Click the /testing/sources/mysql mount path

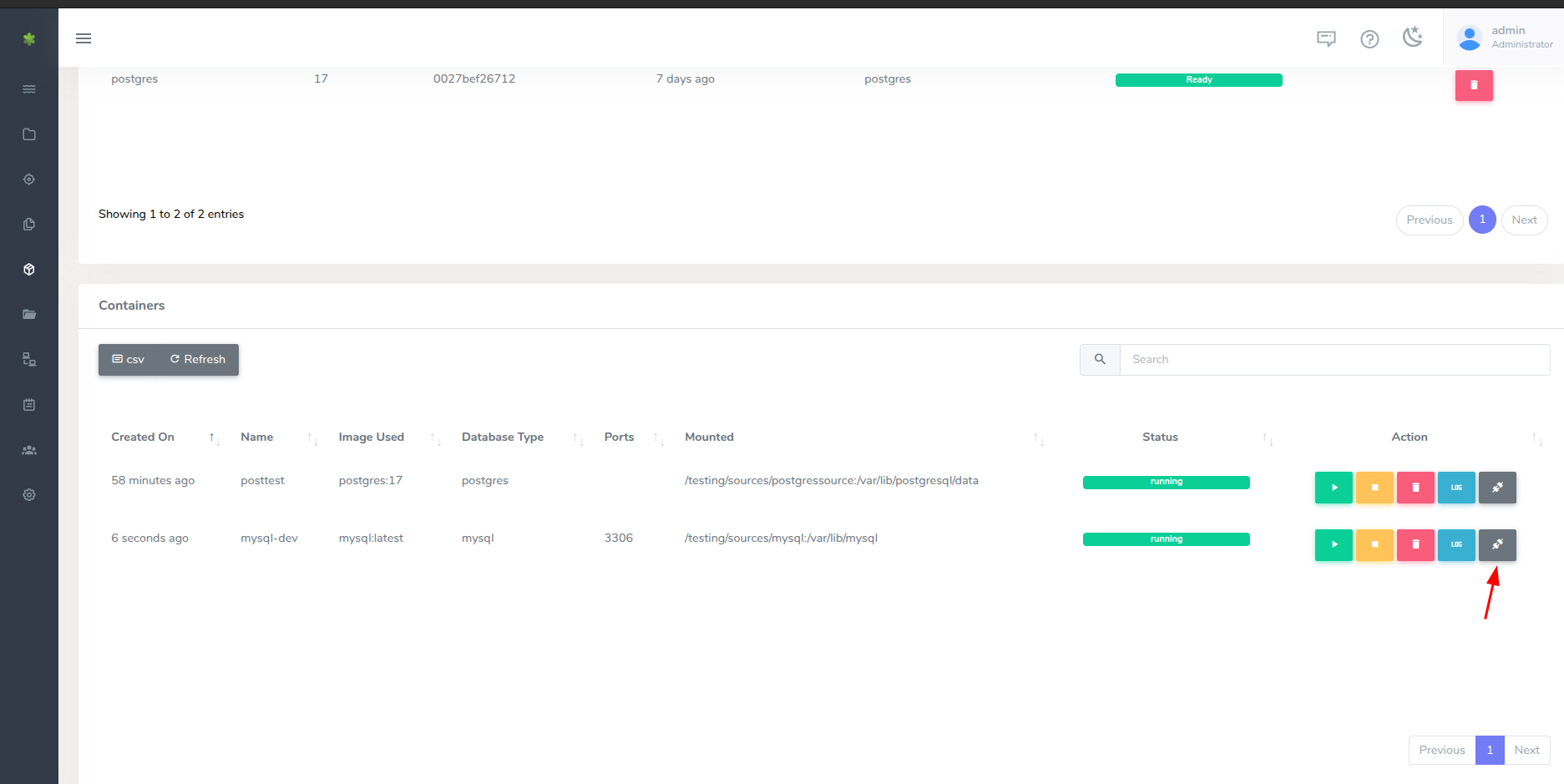point(781,539)
